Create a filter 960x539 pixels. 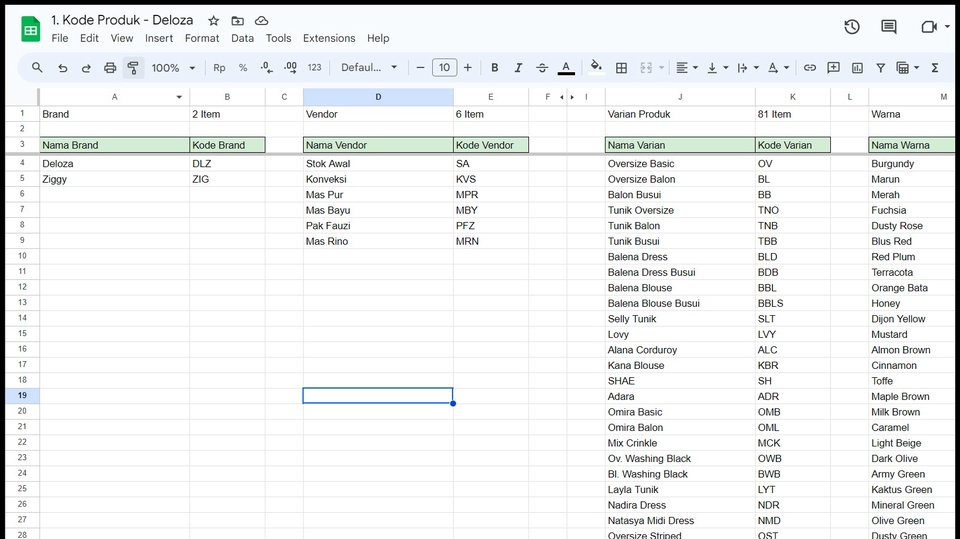tap(880, 67)
